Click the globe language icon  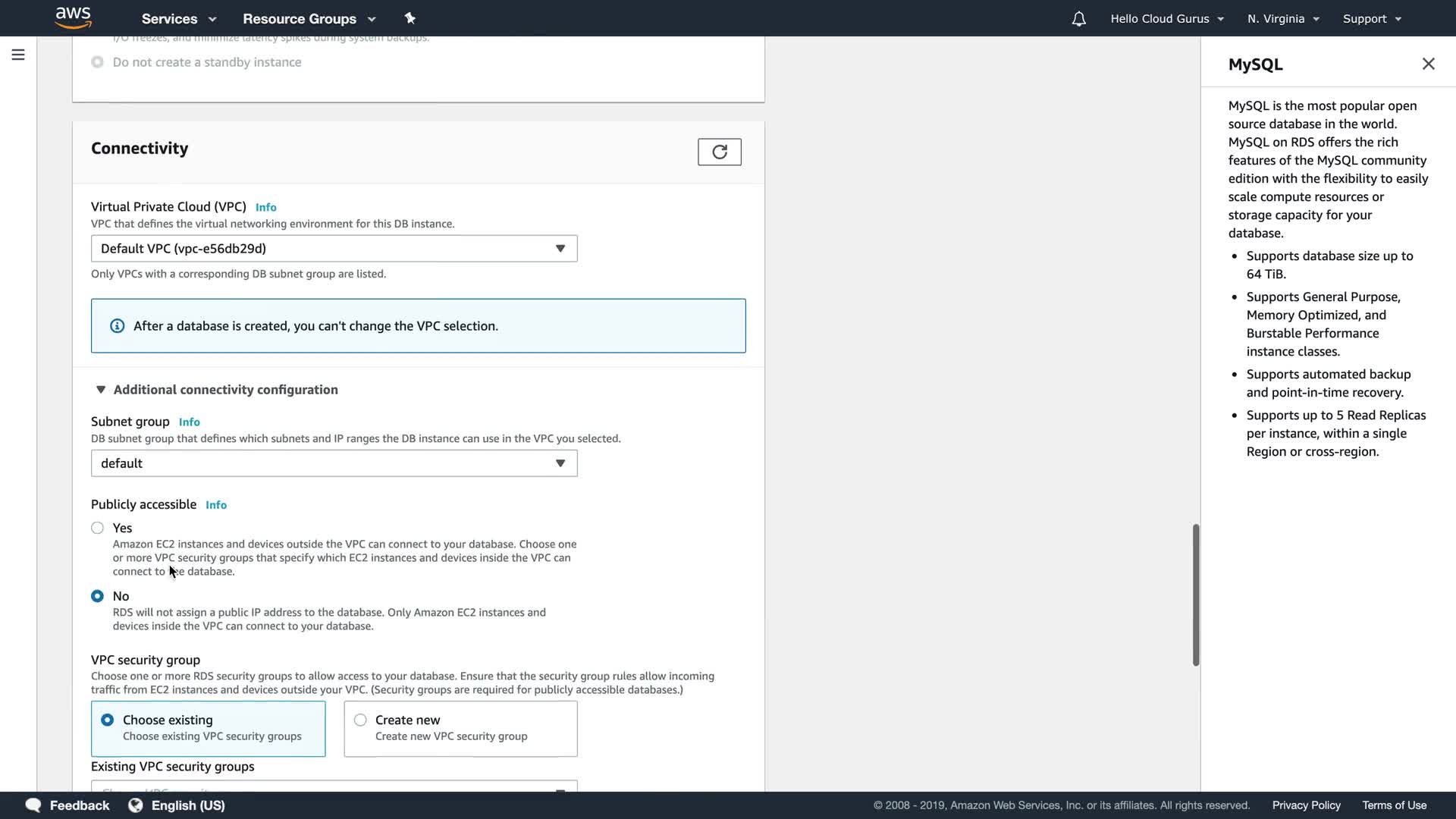[x=136, y=805]
